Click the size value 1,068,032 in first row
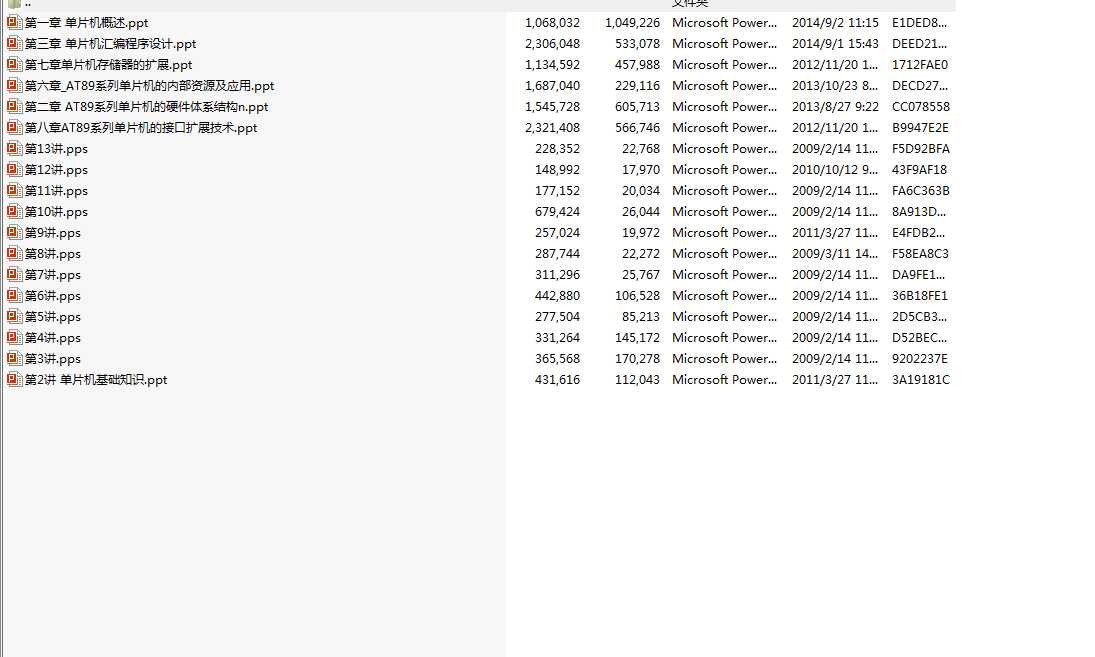The height and width of the screenshot is (657, 1095). click(x=552, y=22)
